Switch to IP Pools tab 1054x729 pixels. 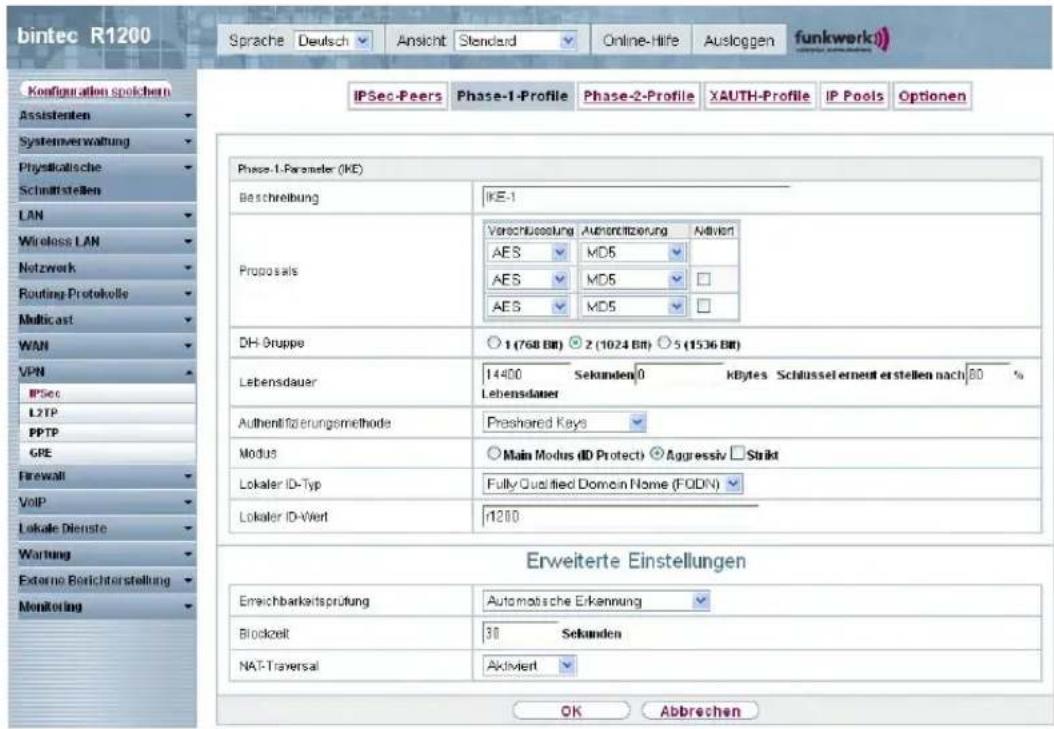pos(854,96)
